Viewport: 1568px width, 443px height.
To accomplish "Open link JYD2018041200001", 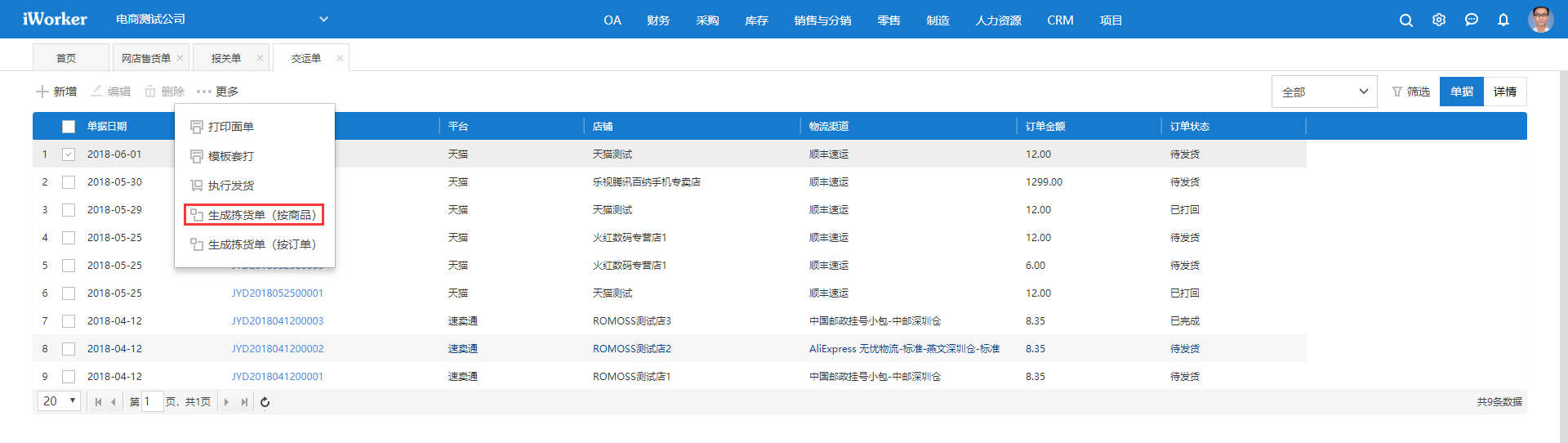I will [x=277, y=377].
